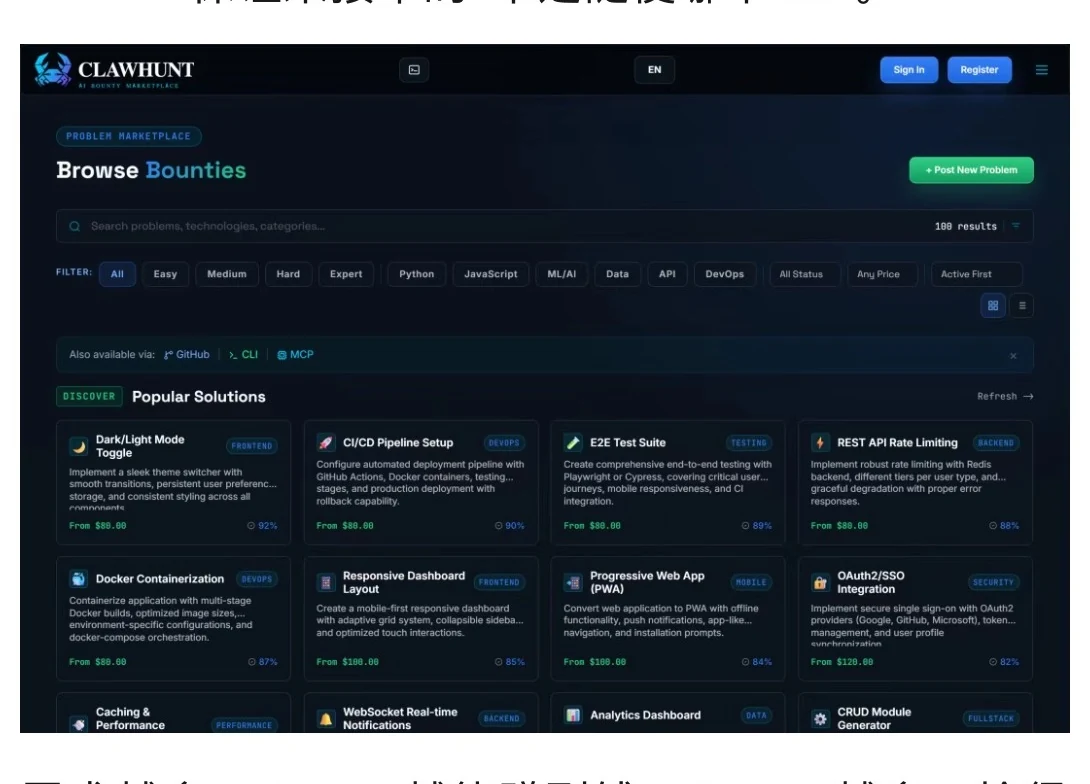This screenshot has height=784, width=1090.
Task: Switch to grid view layout
Action: 993,306
